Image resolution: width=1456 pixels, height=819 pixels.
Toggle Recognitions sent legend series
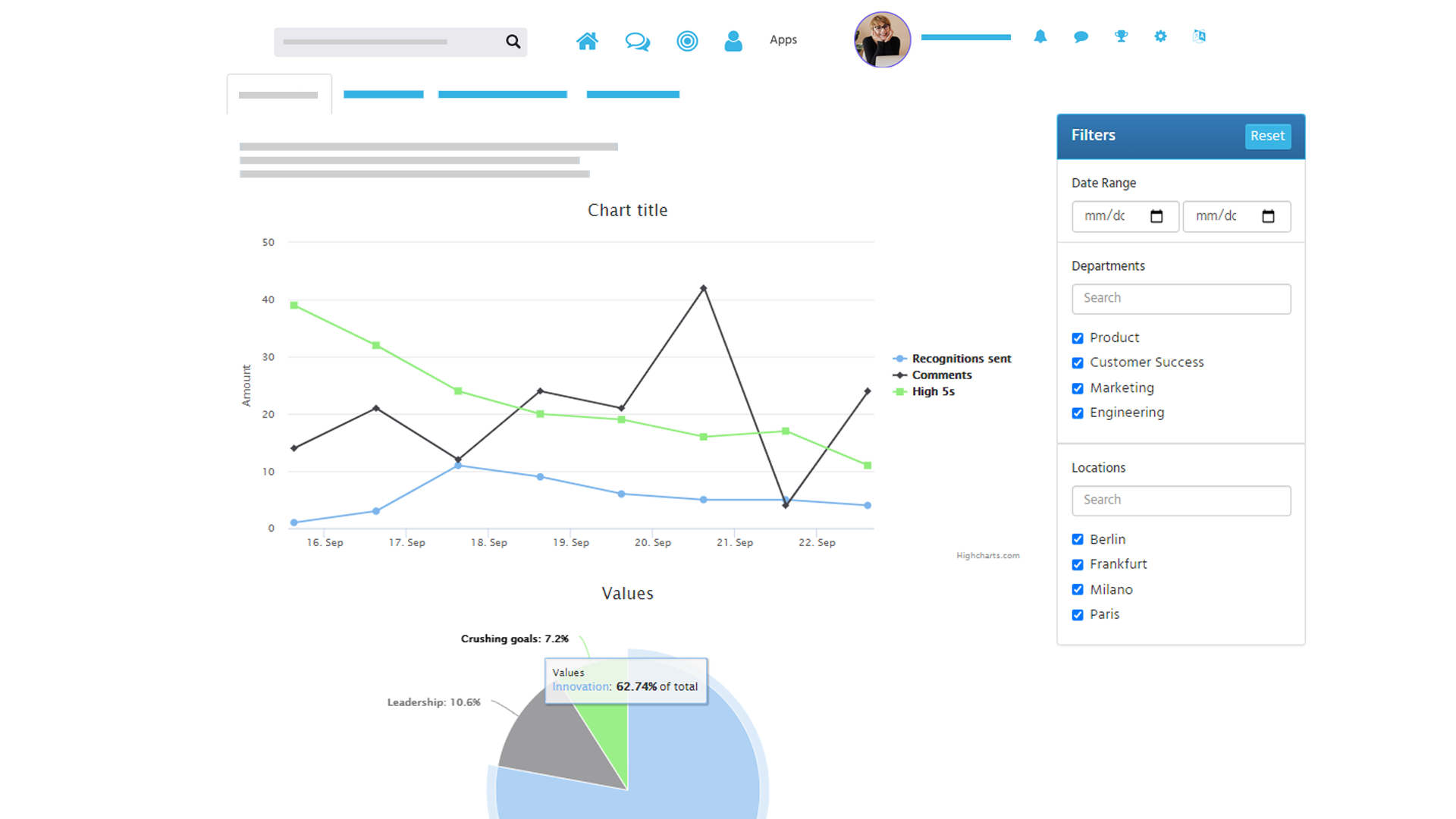(961, 359)
